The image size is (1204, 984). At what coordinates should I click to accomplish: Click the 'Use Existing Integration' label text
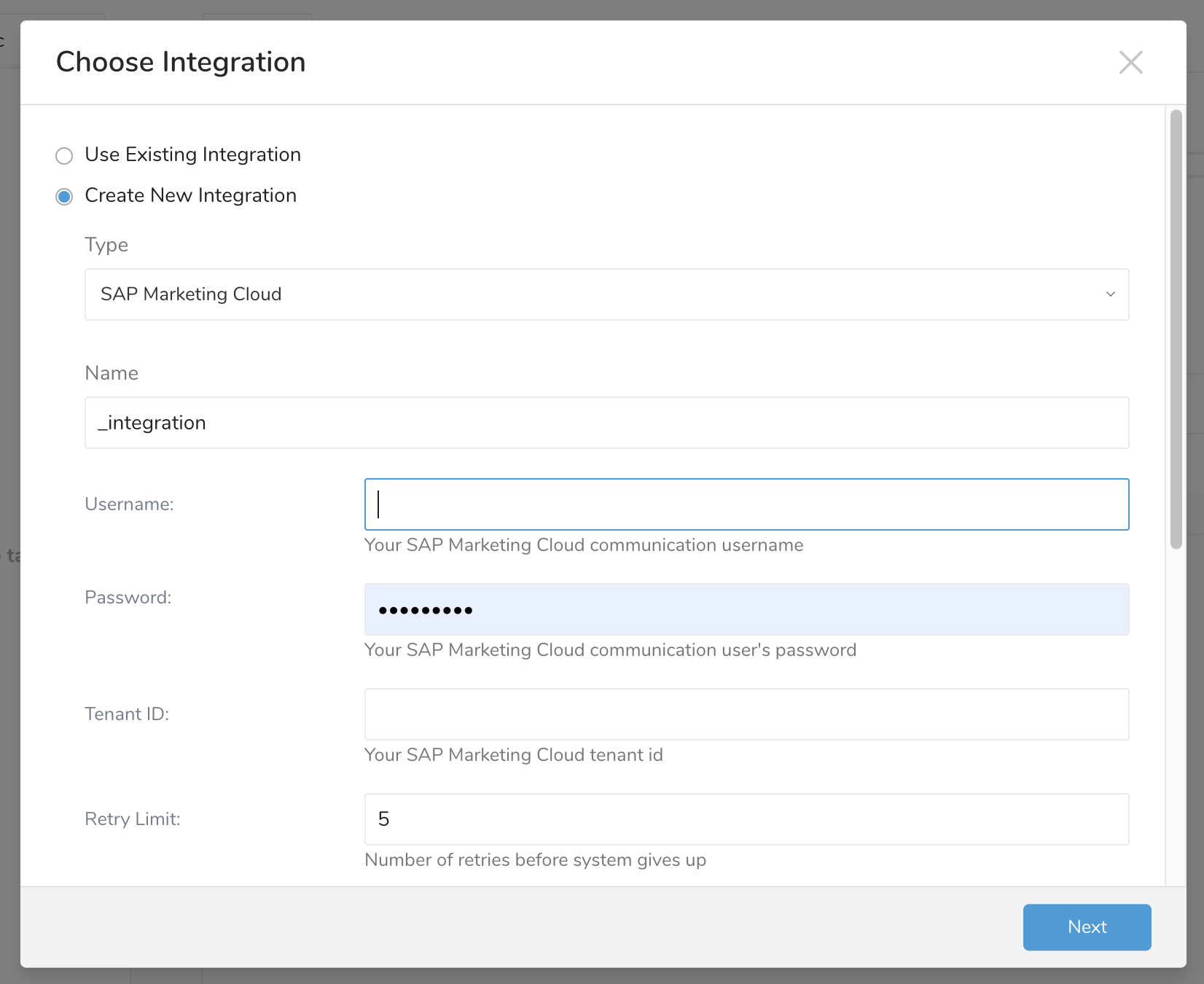192,155
